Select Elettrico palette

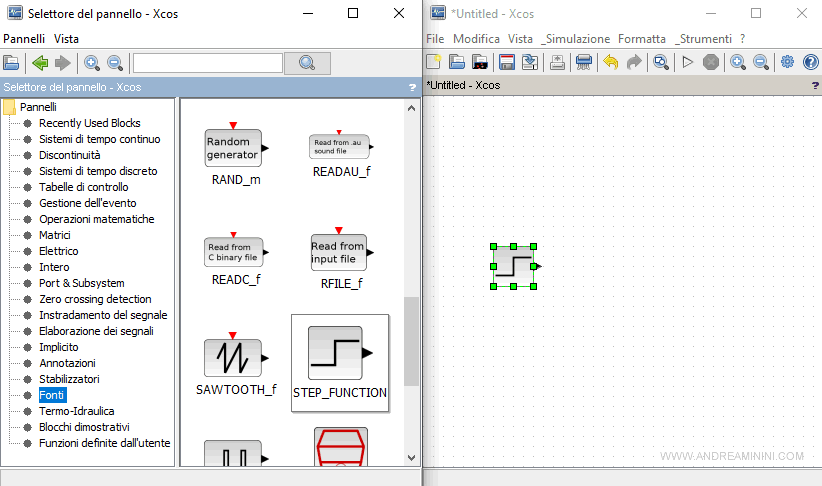pos(58,251)
